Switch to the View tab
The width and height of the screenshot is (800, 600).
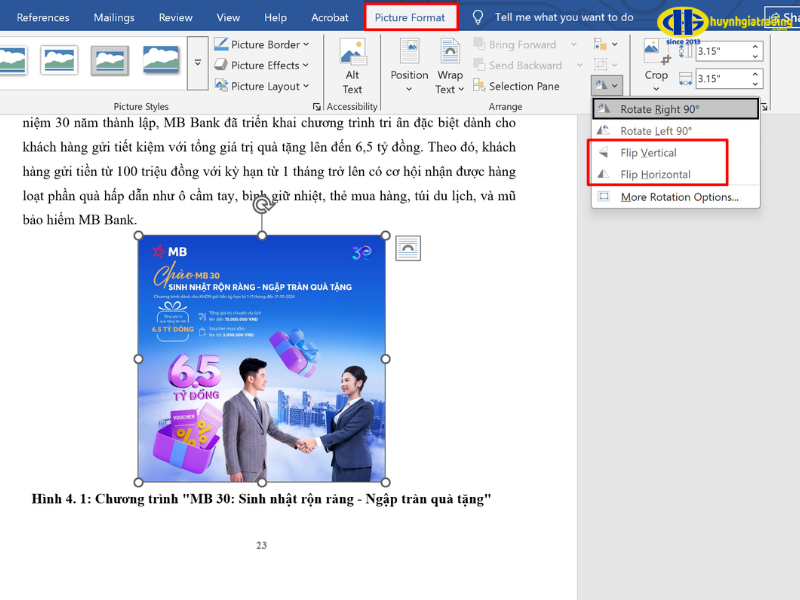(x=228, y=17)
